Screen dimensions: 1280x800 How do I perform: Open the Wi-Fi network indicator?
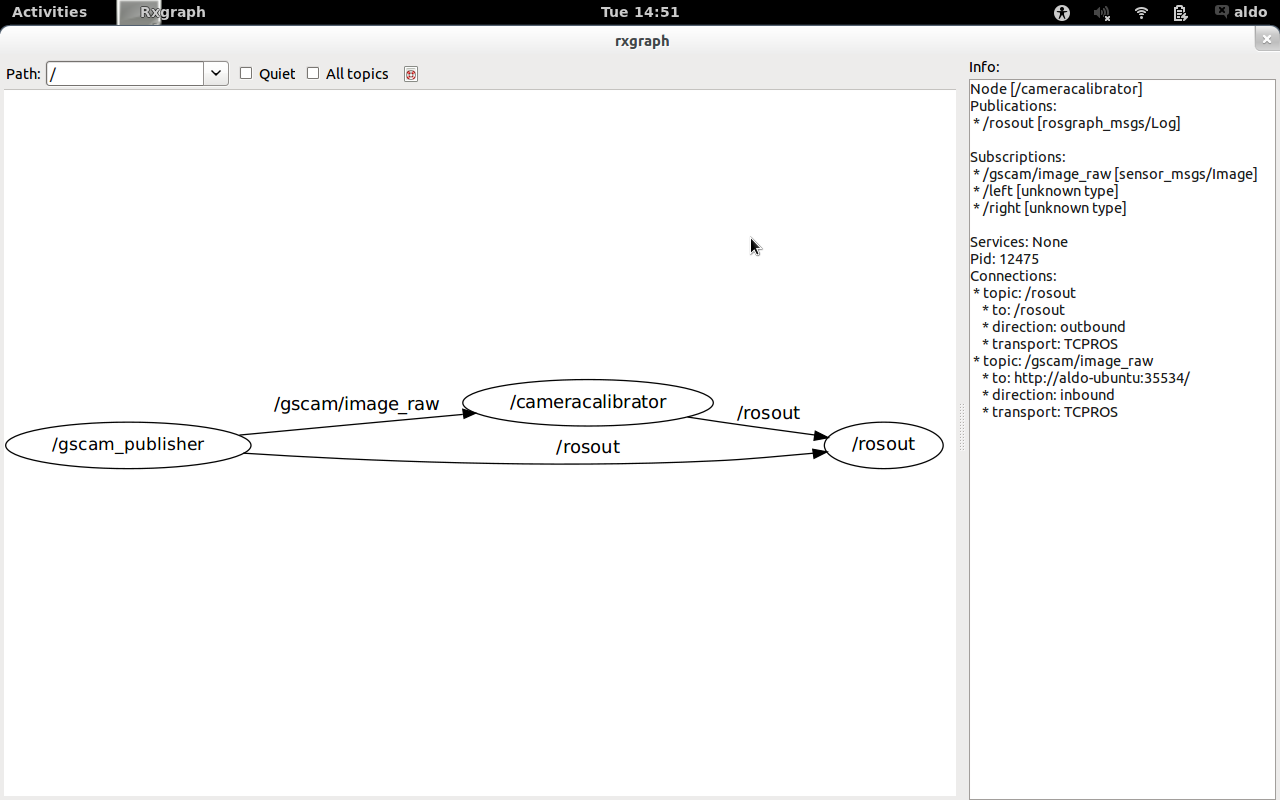tap(1142, 12)
